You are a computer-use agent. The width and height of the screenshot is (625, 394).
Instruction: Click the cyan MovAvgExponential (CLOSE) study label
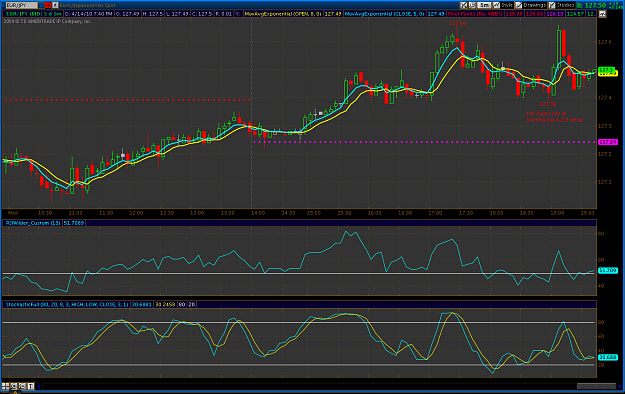tap(385, 14)
